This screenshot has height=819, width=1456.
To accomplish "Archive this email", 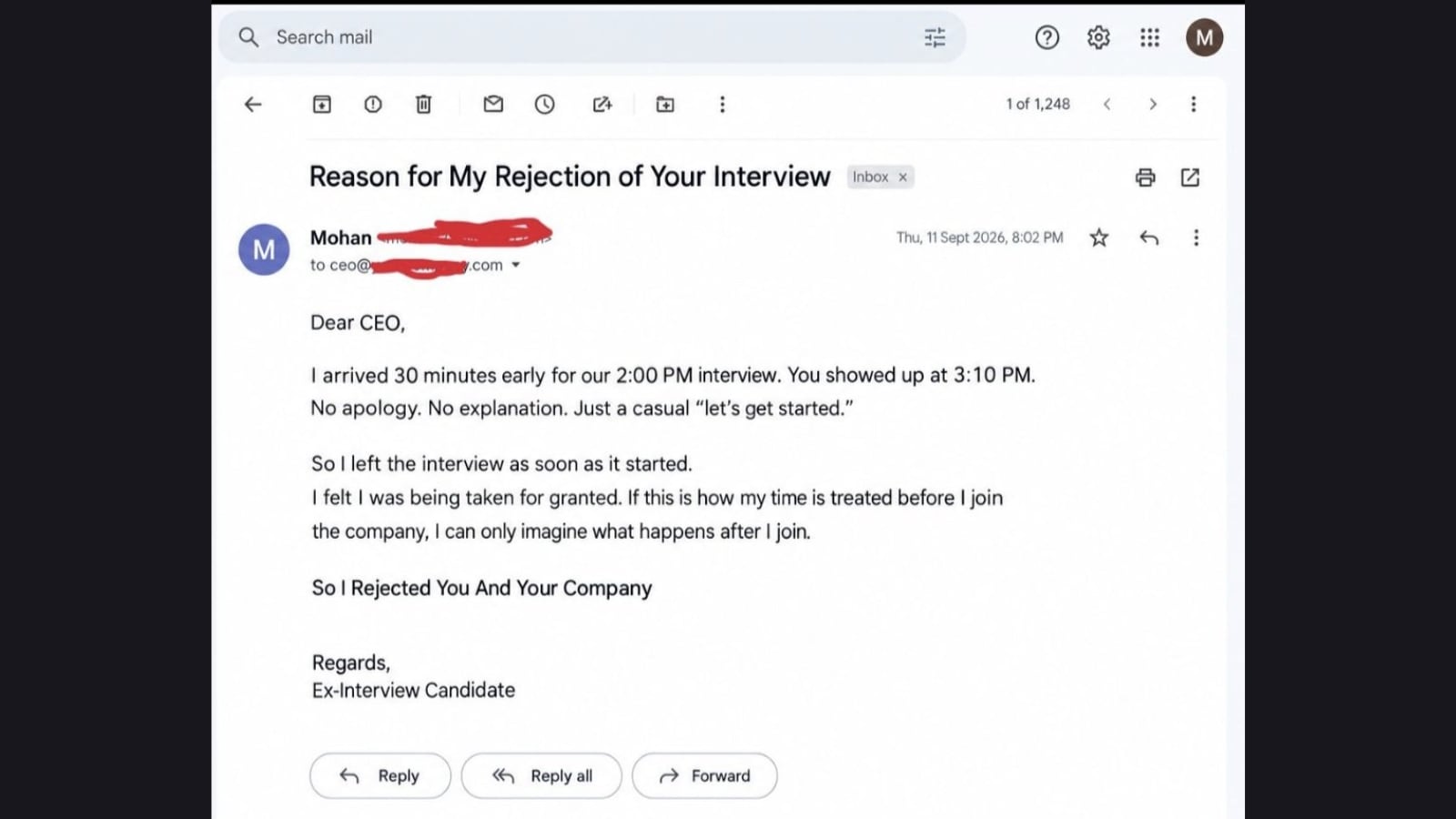I will (x=322, y=105).
